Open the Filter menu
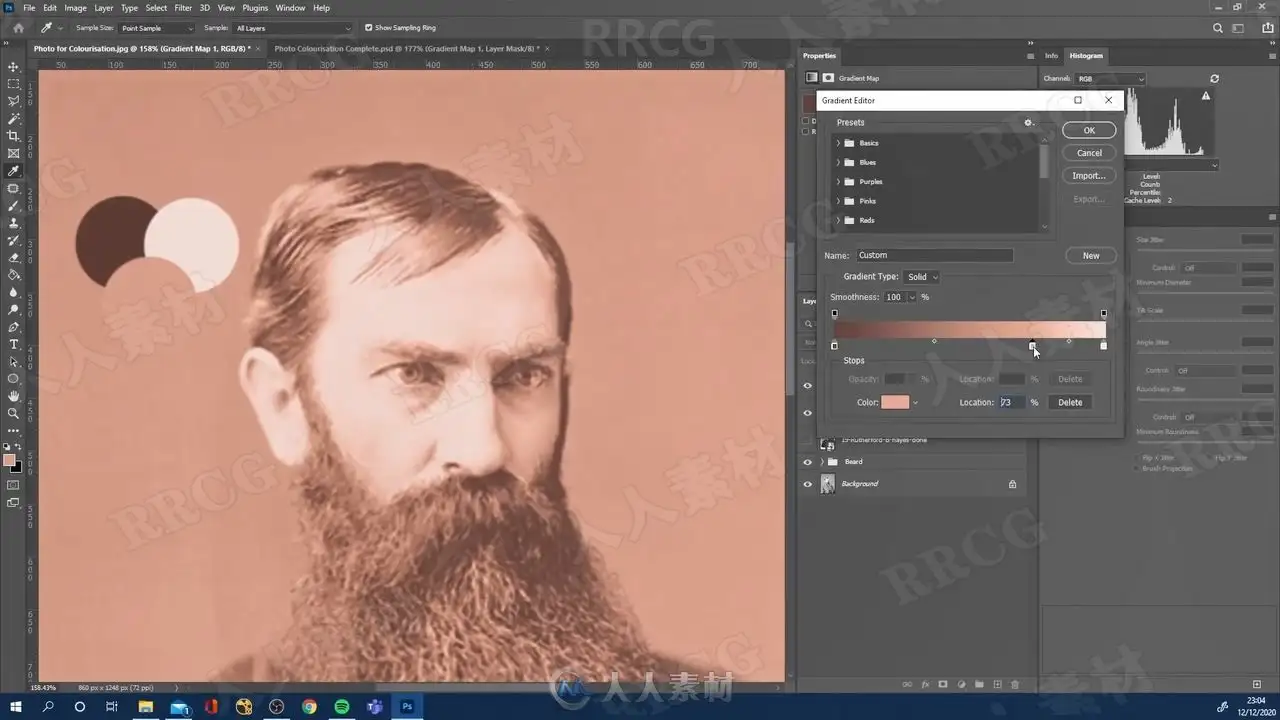This screenshot has width=1280, height=720. tap(183, 8)
